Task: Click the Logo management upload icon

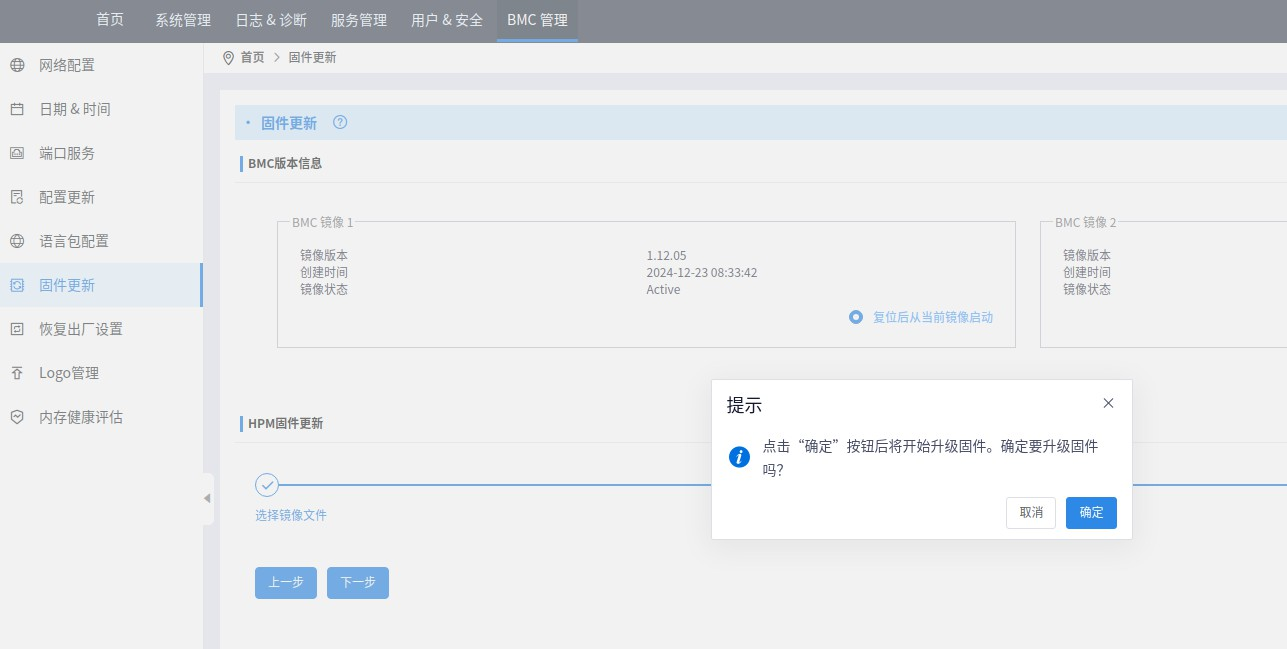Action: 17,373
